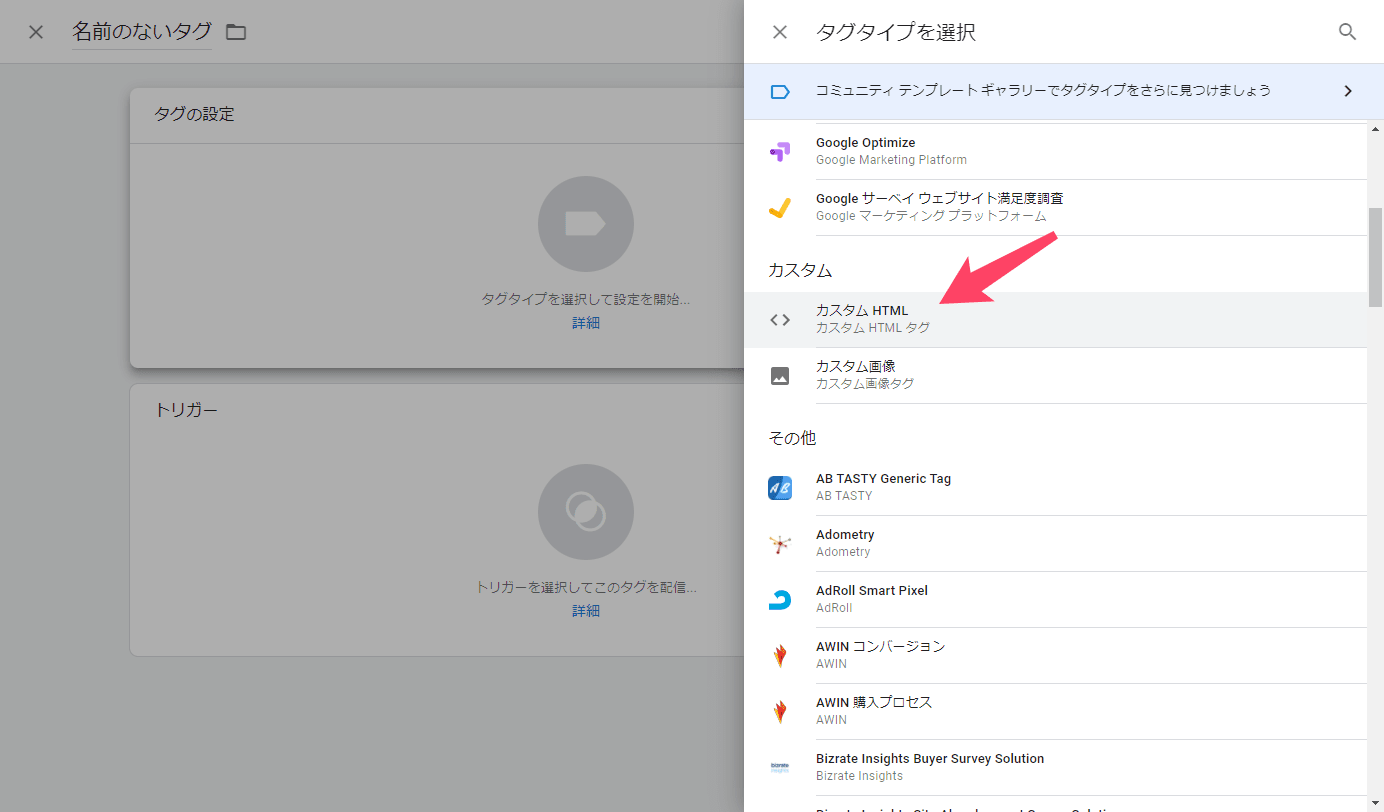Click the community template gallery tag icon
Screen dimensions: 1384x812
pos(780,91)
